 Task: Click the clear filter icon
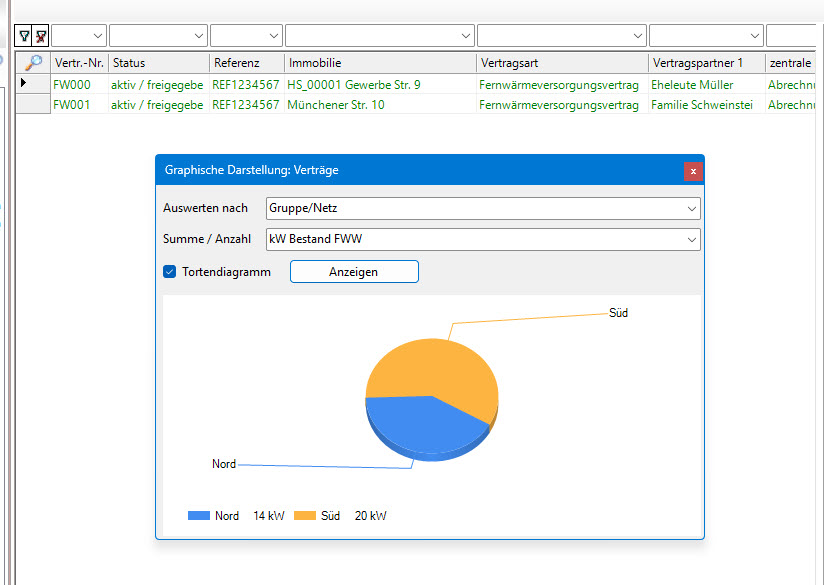(41, 36)
